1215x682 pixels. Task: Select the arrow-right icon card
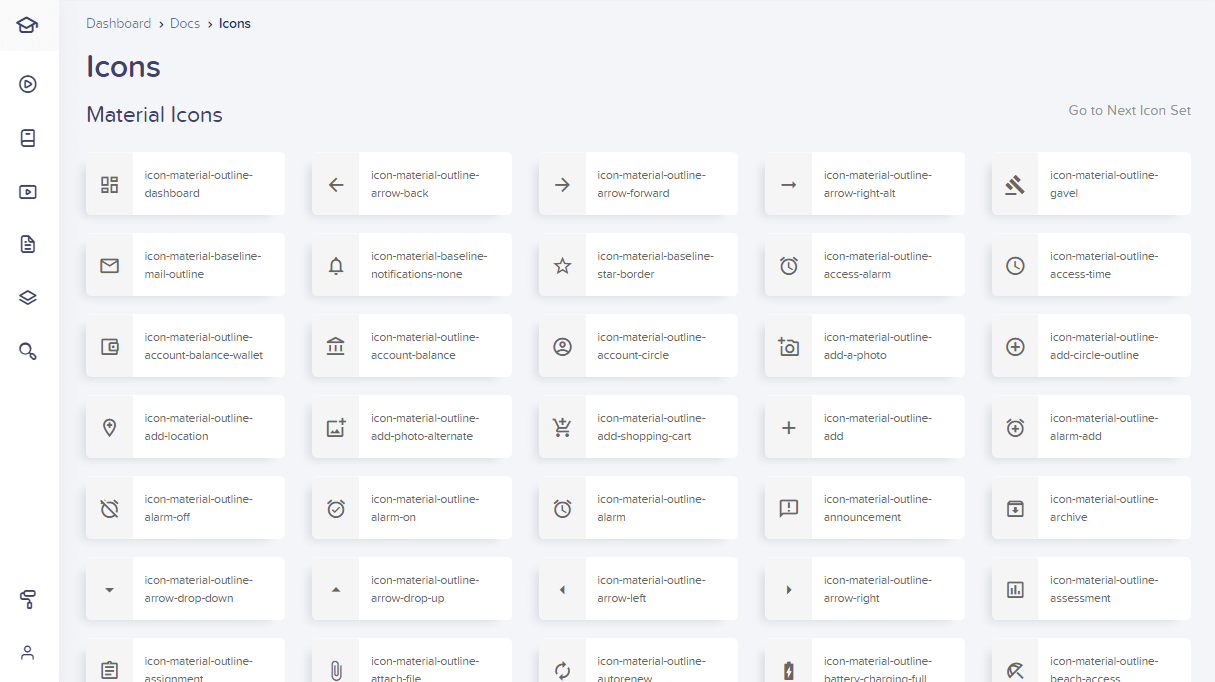pos(864,589)
